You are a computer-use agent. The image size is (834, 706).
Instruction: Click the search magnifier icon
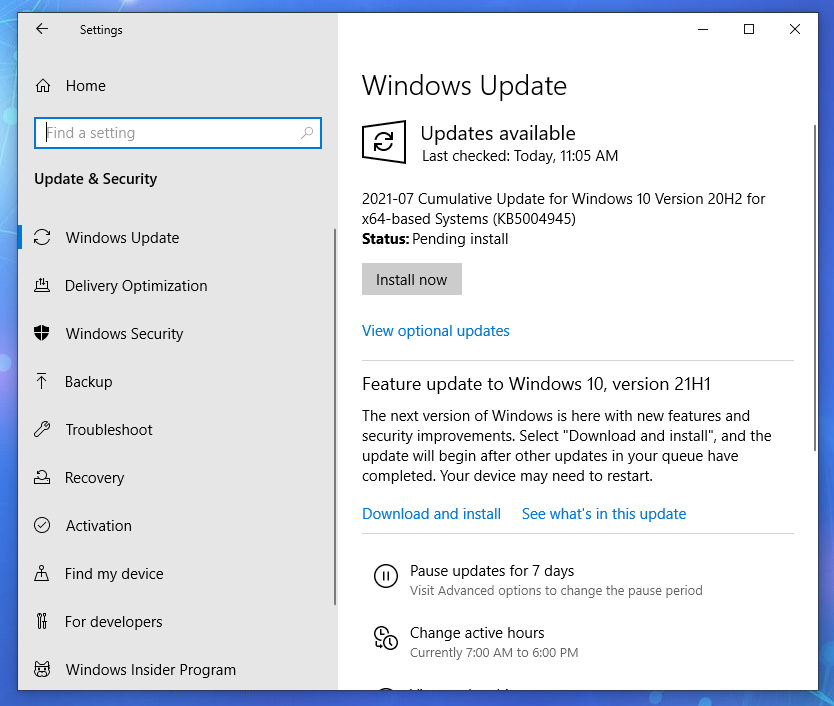[307, 132]
